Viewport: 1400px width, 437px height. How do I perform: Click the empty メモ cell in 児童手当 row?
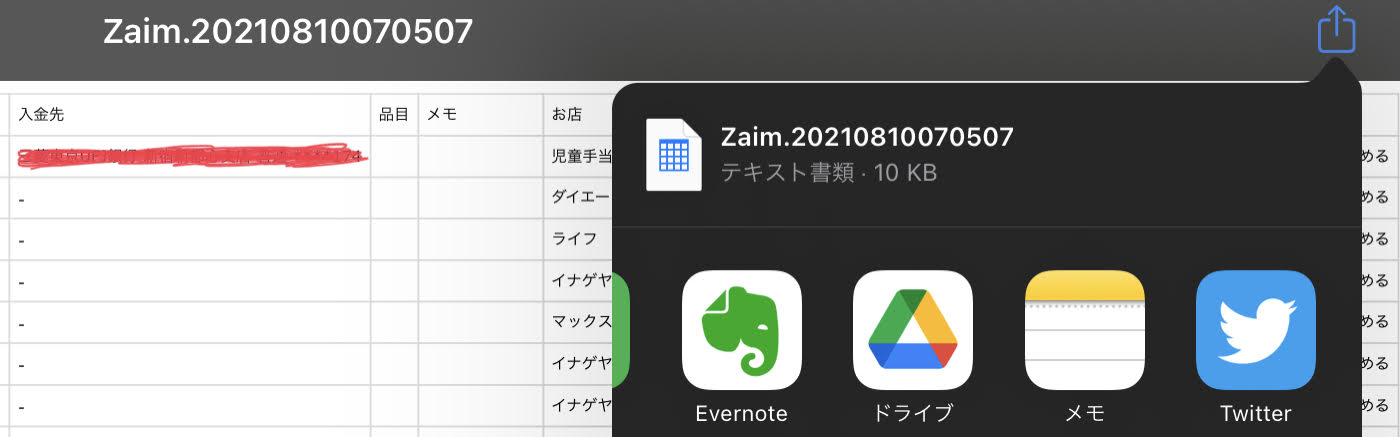[480, 157]
